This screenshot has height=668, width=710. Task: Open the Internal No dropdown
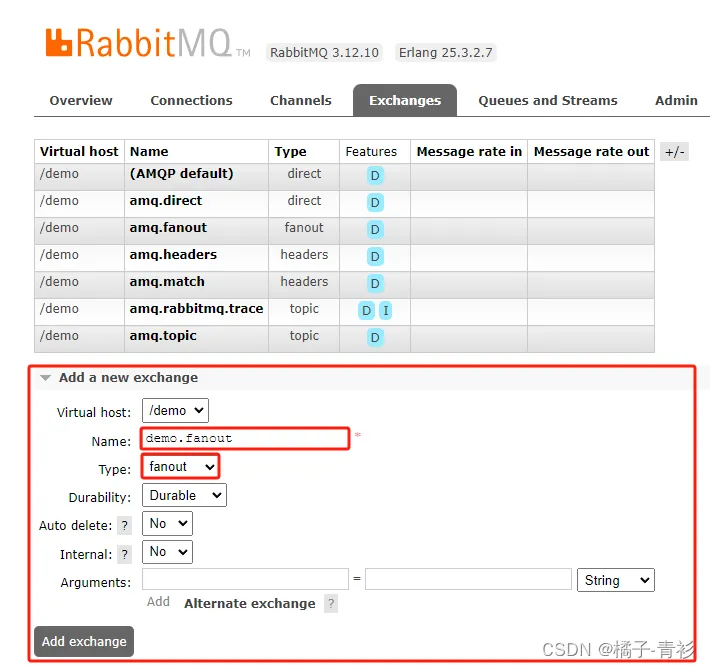tap(167, 552)
